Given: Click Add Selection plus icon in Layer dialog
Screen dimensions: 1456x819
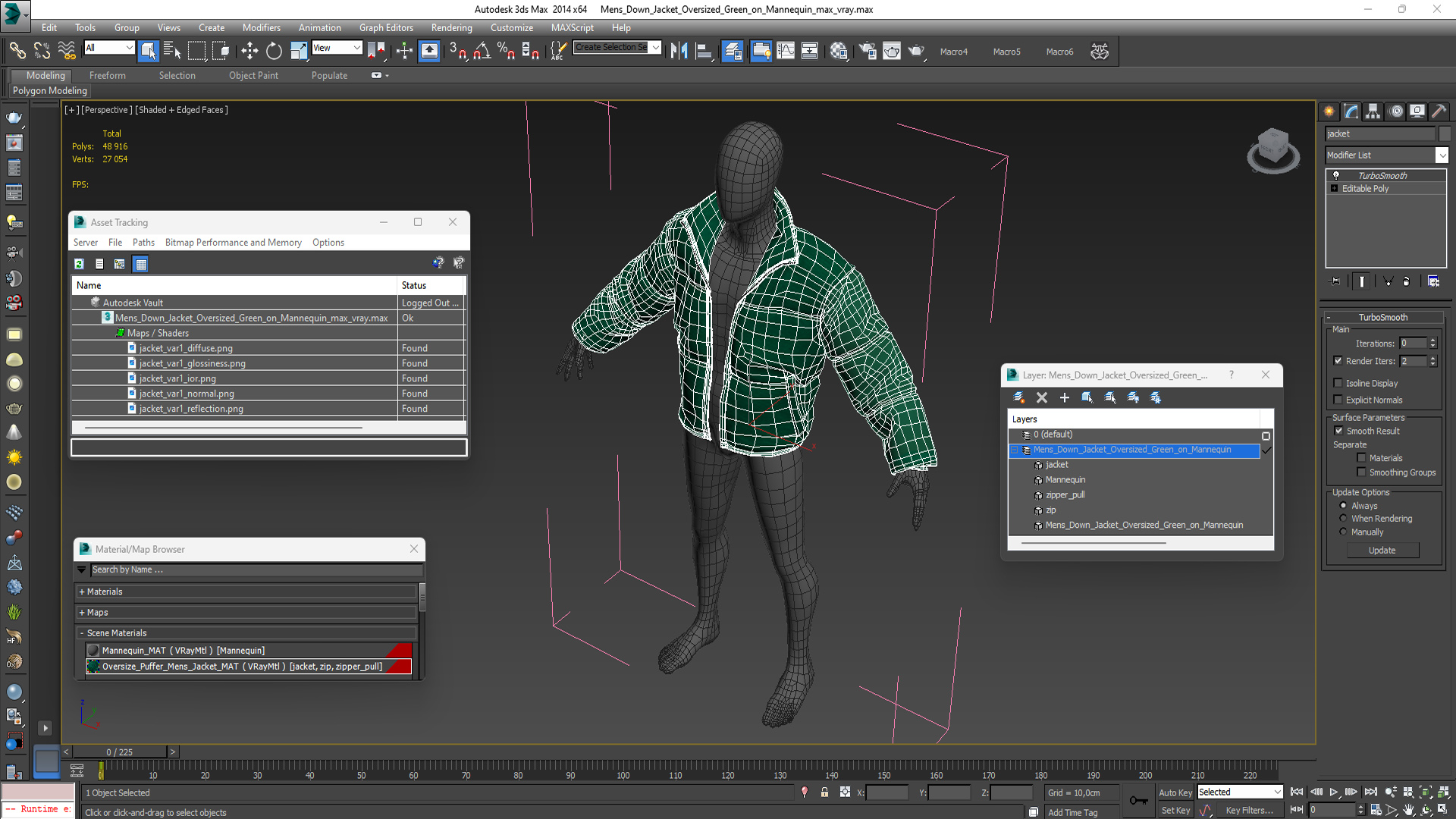Looking at the screenshot, I should click(1065, 397).
